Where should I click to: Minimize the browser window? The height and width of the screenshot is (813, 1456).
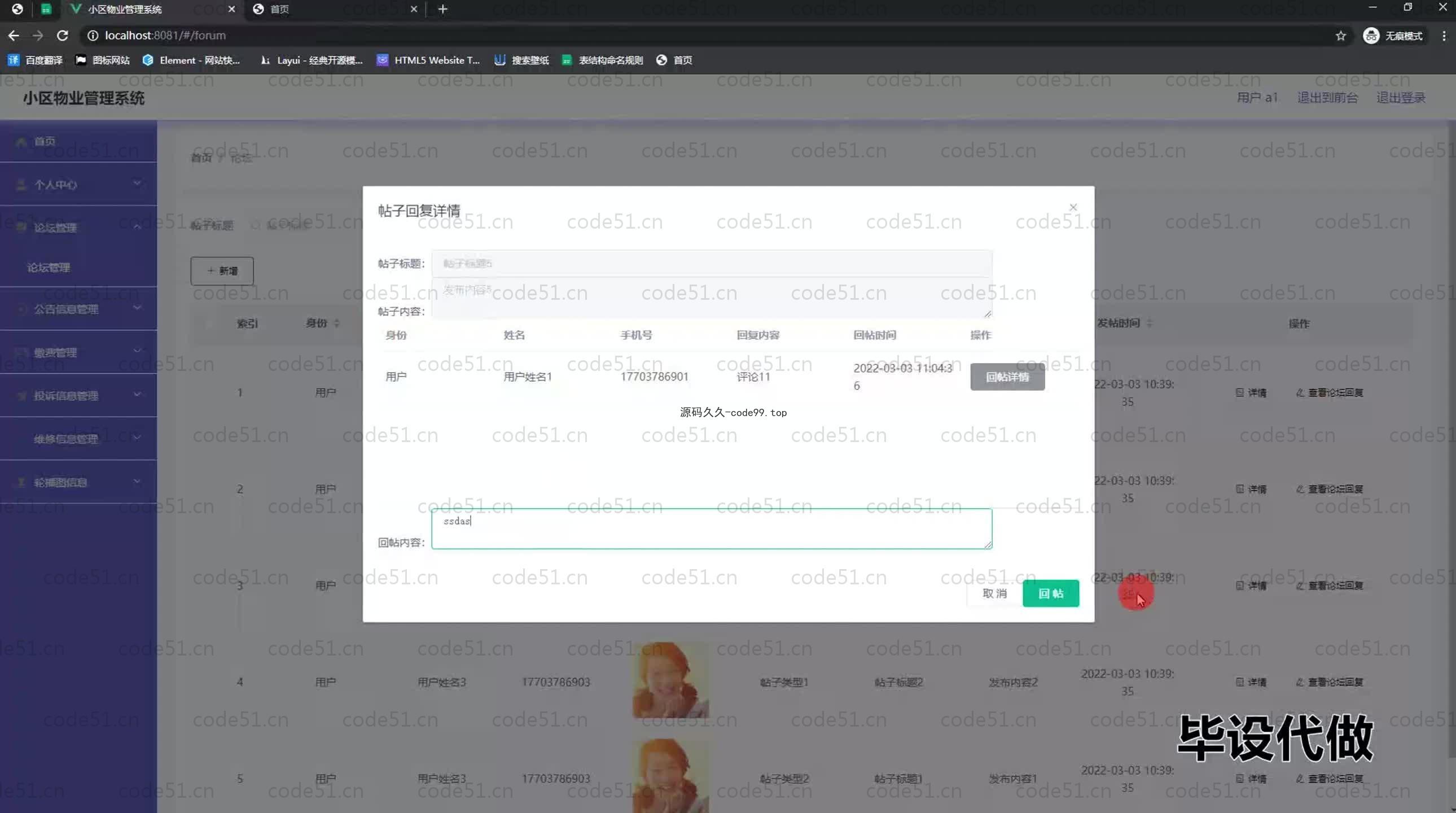point(1372,7)
